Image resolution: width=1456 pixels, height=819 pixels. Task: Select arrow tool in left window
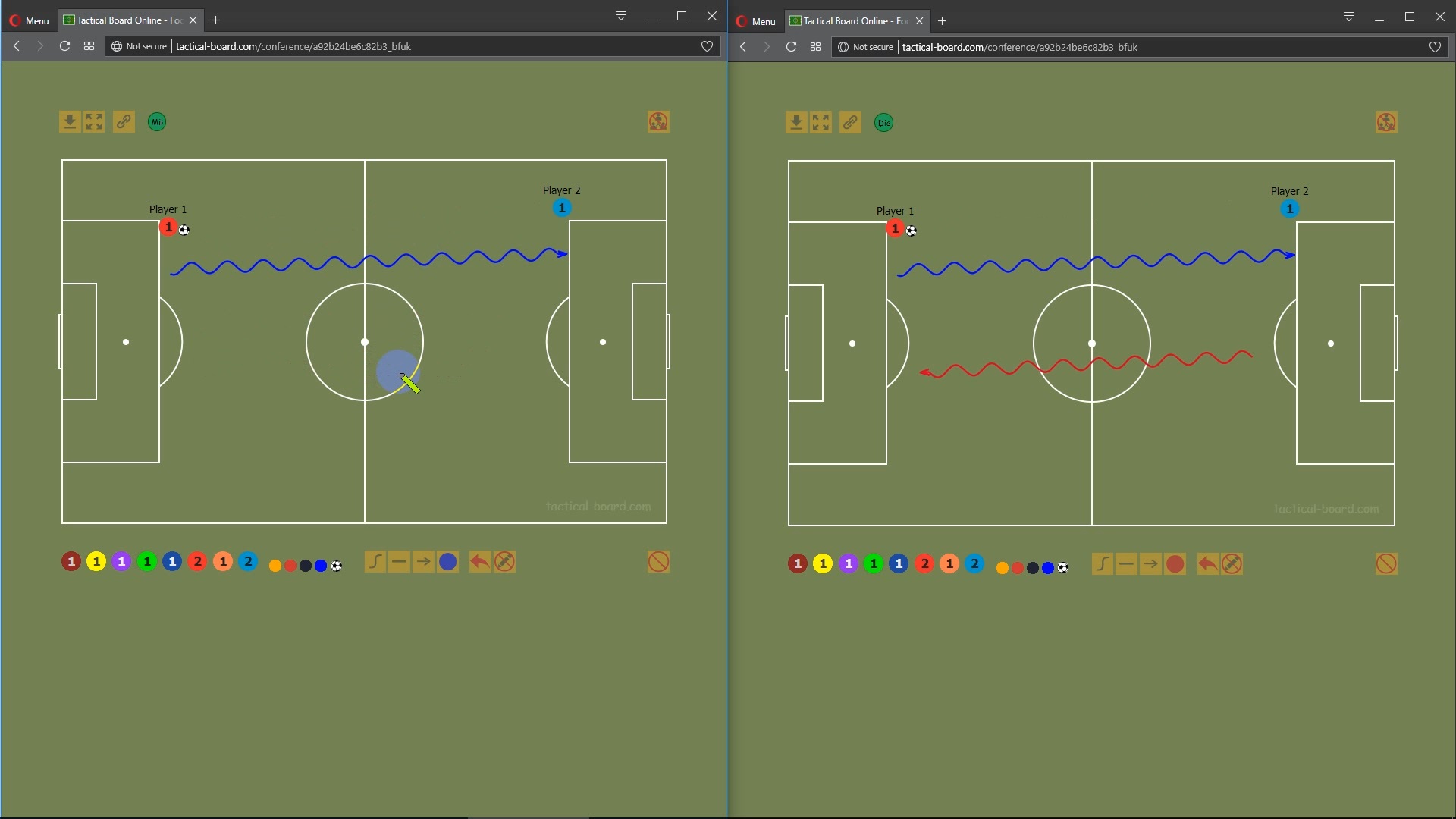pos(423,562)
